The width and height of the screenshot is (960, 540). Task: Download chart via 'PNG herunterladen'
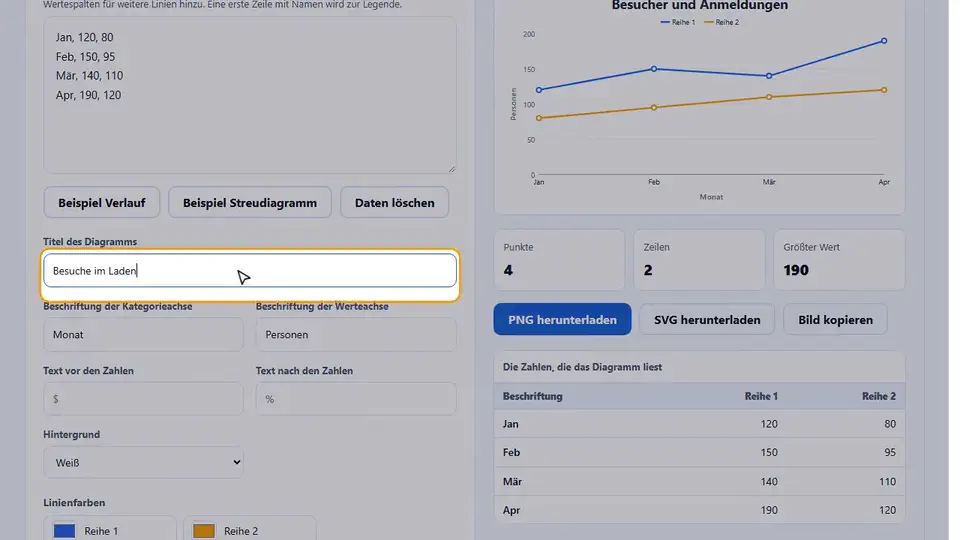(x=562, y=320)
